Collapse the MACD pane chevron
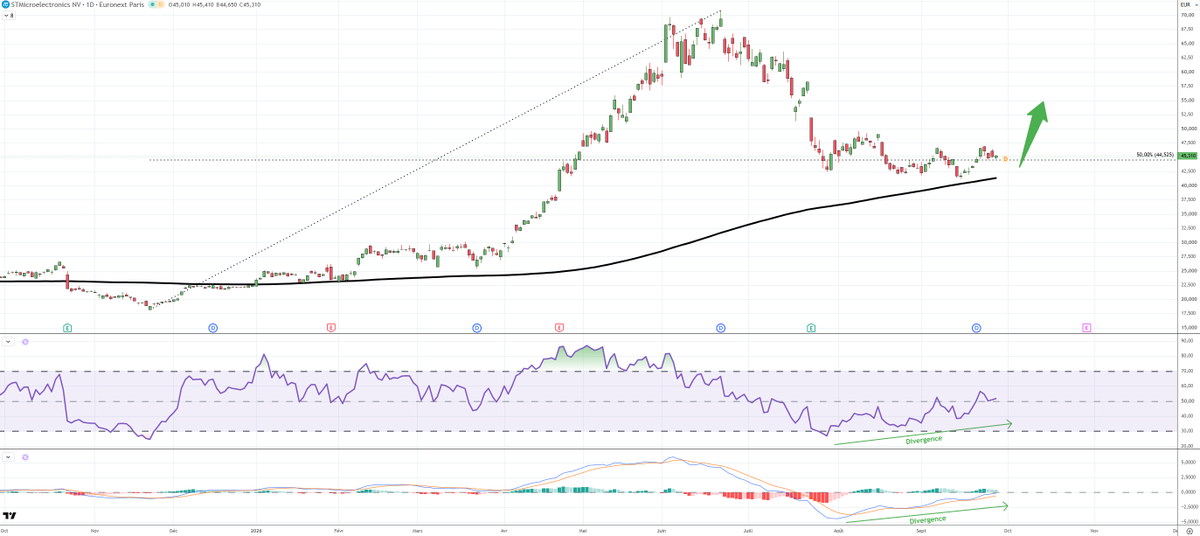 click(x=8, y=456)
